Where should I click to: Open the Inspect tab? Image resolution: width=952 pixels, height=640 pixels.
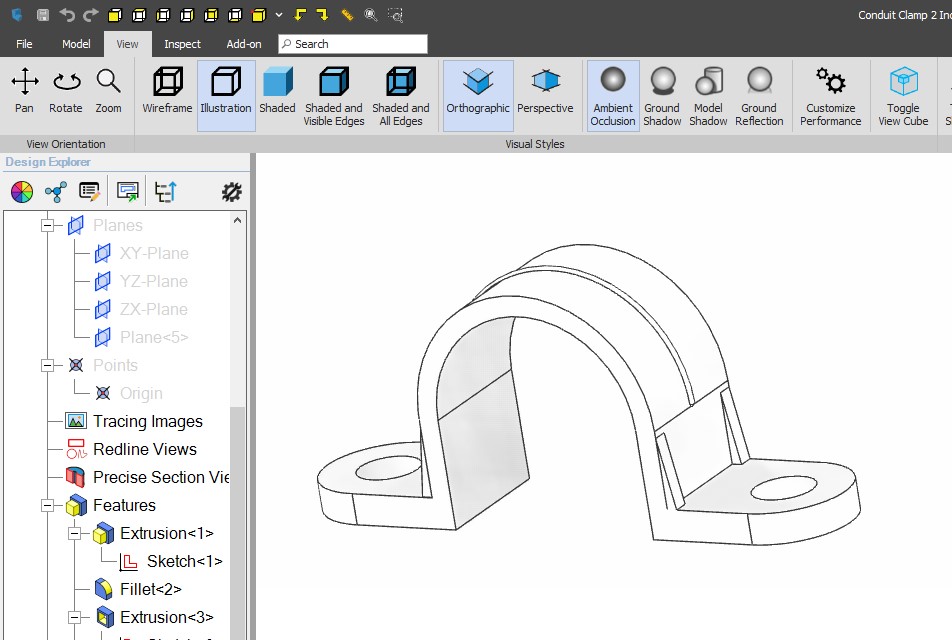[182, 44]
